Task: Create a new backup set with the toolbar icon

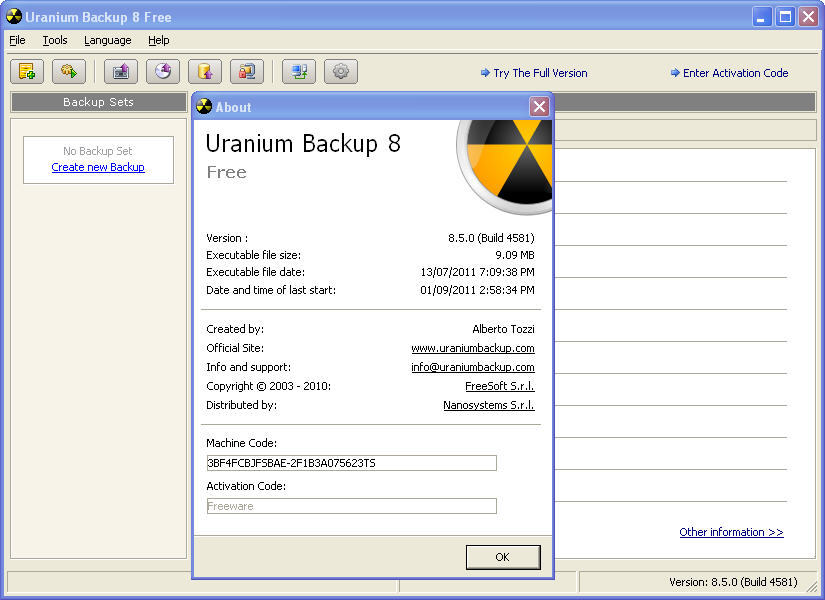Action: pos(27,71)
